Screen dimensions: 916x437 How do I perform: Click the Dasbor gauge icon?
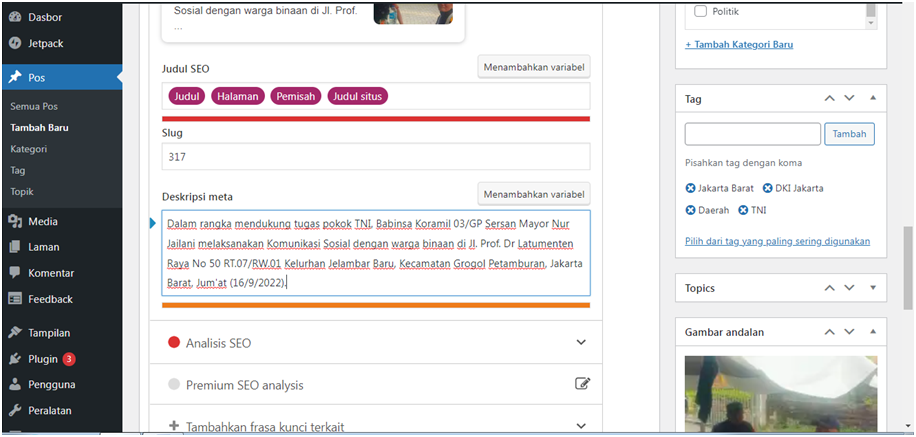click(x=15, y=18)
